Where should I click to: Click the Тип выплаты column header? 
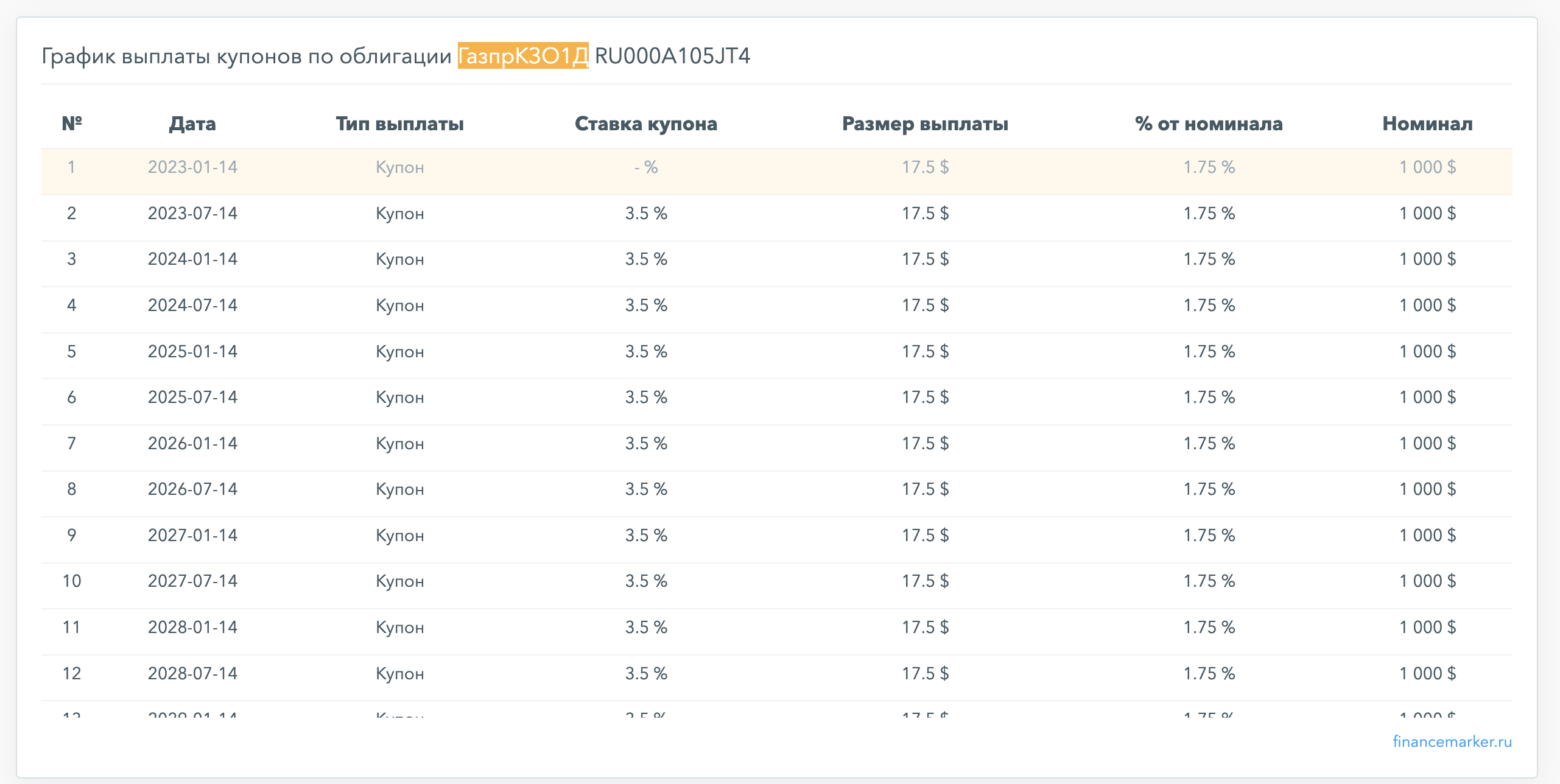(x=400, y=124)
